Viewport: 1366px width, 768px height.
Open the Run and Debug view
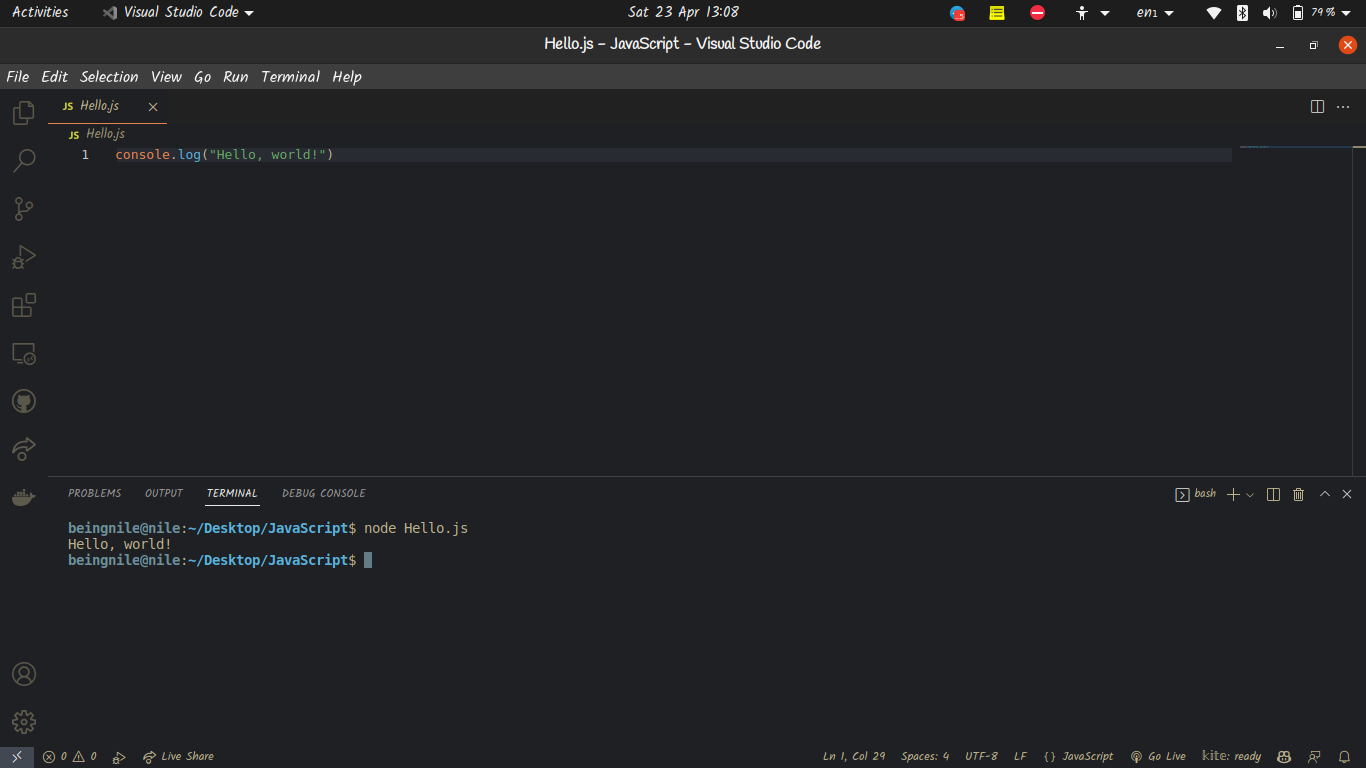point(24,258)
